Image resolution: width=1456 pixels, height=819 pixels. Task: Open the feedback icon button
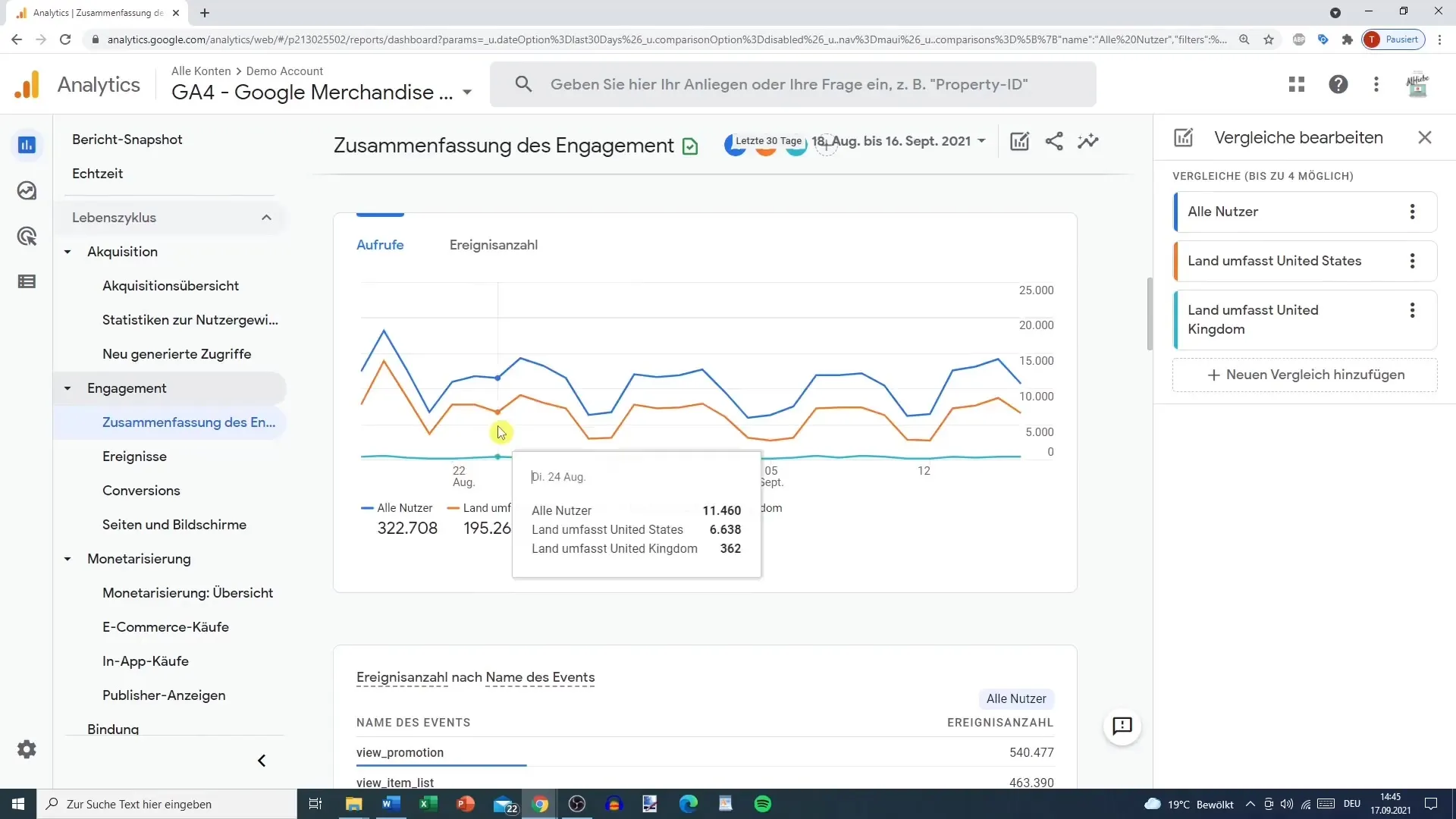click(x=1122, y=726)
